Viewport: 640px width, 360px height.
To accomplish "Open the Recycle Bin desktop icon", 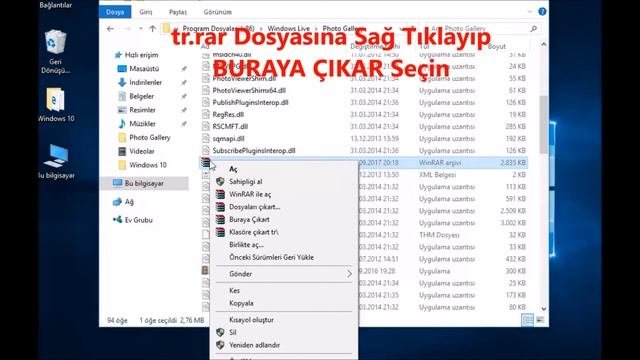I will click(x=56, y=51).
